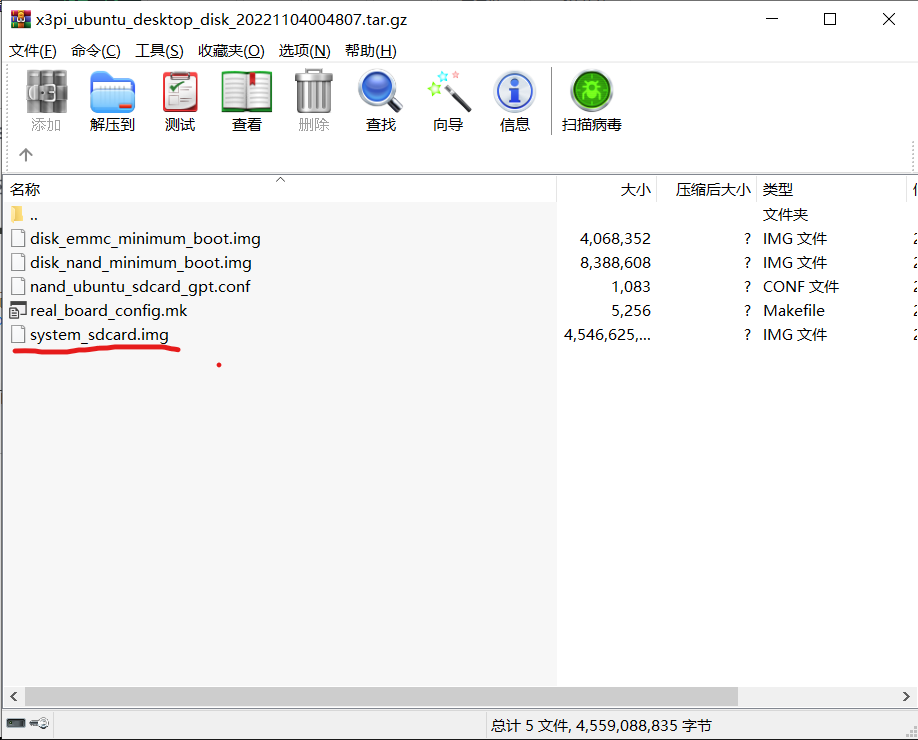Minimize the WinRAR window
918x740 pixels.
click(772, 19)
